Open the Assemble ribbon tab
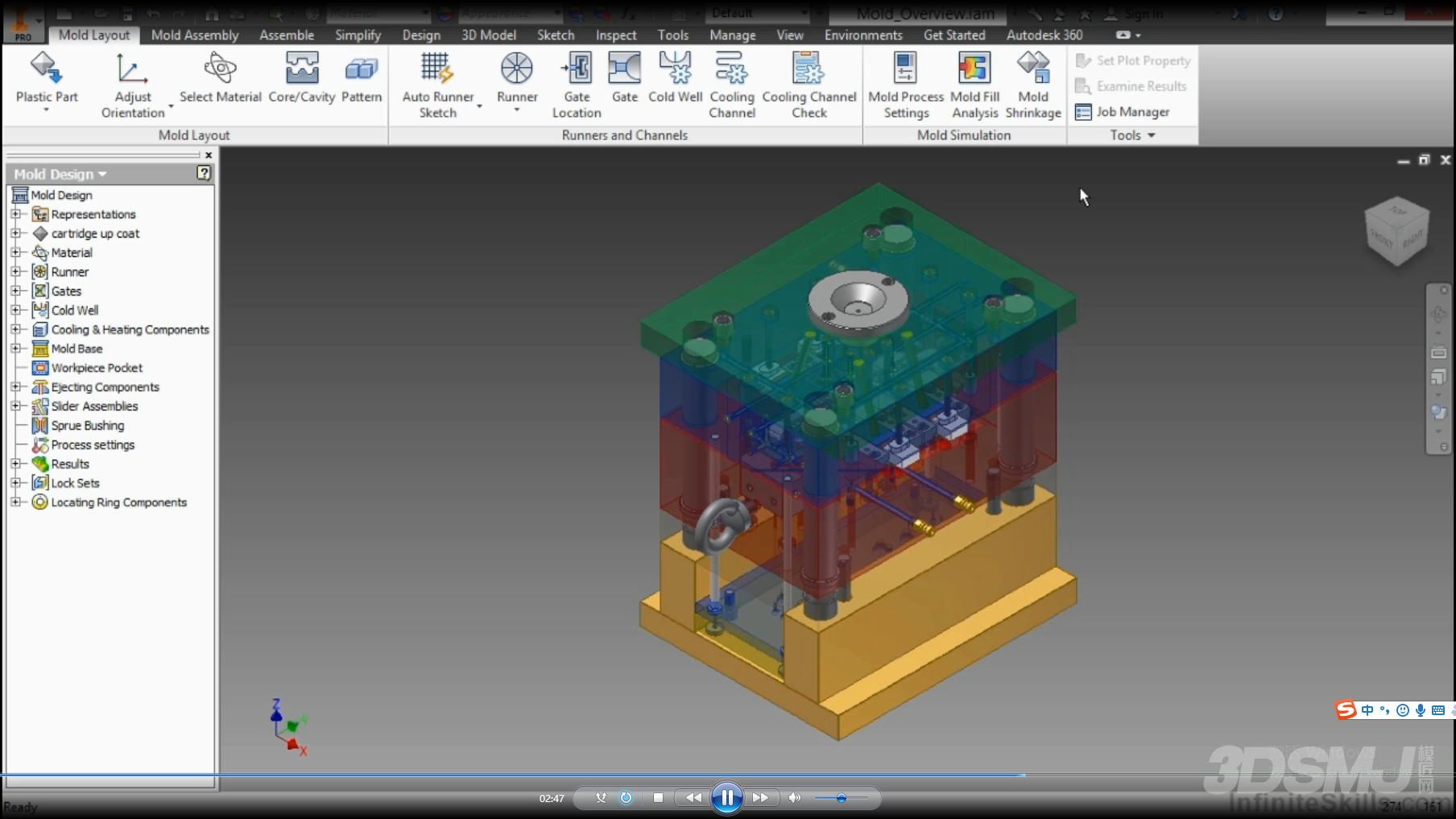Viewport: 1456px width, 819px height. point(287,35)
